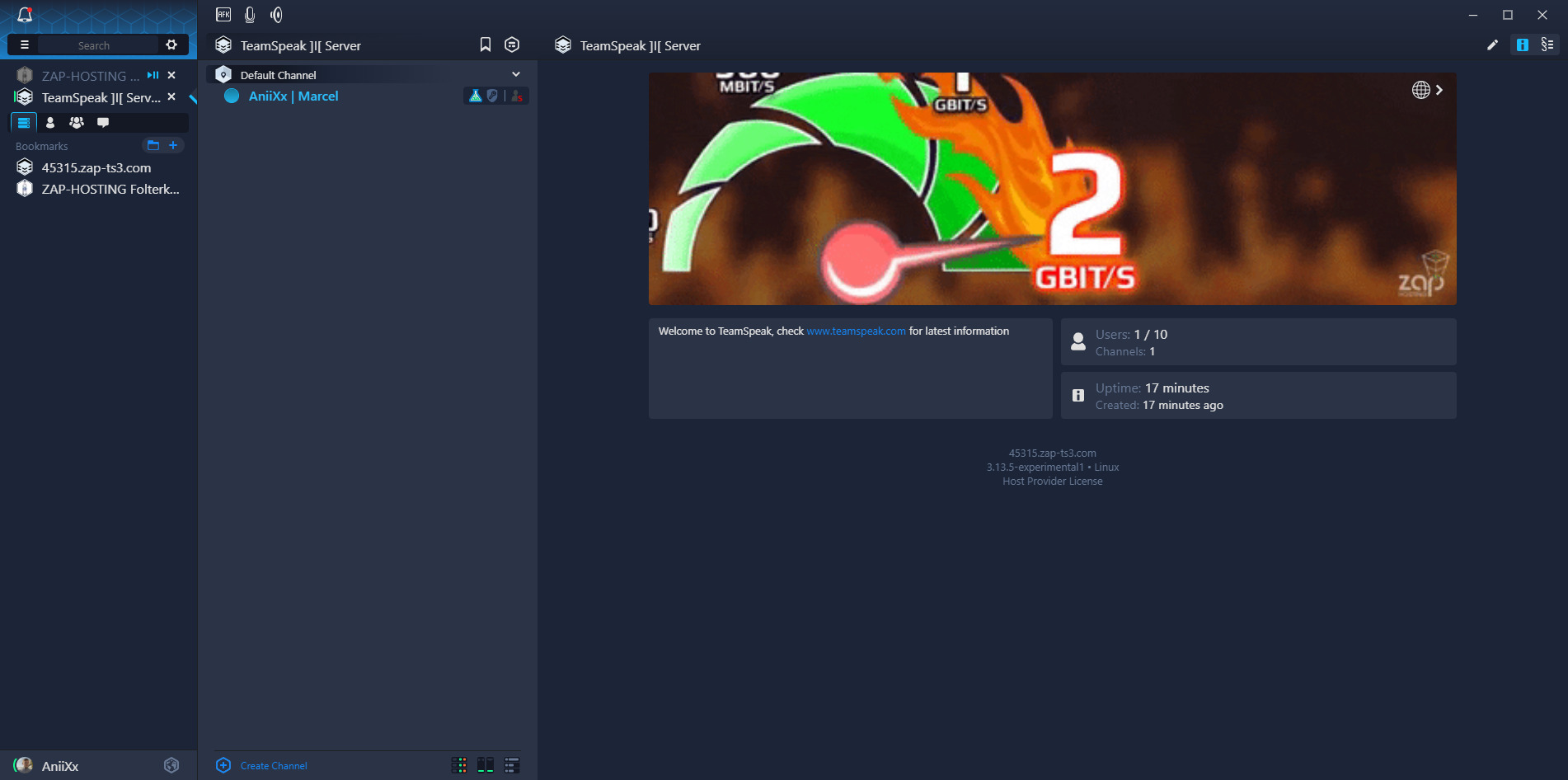Screen dimensions: 1568x780
Task: Edit server with pencil icon
Action: pyautogui.click(x=1492, y=45)
